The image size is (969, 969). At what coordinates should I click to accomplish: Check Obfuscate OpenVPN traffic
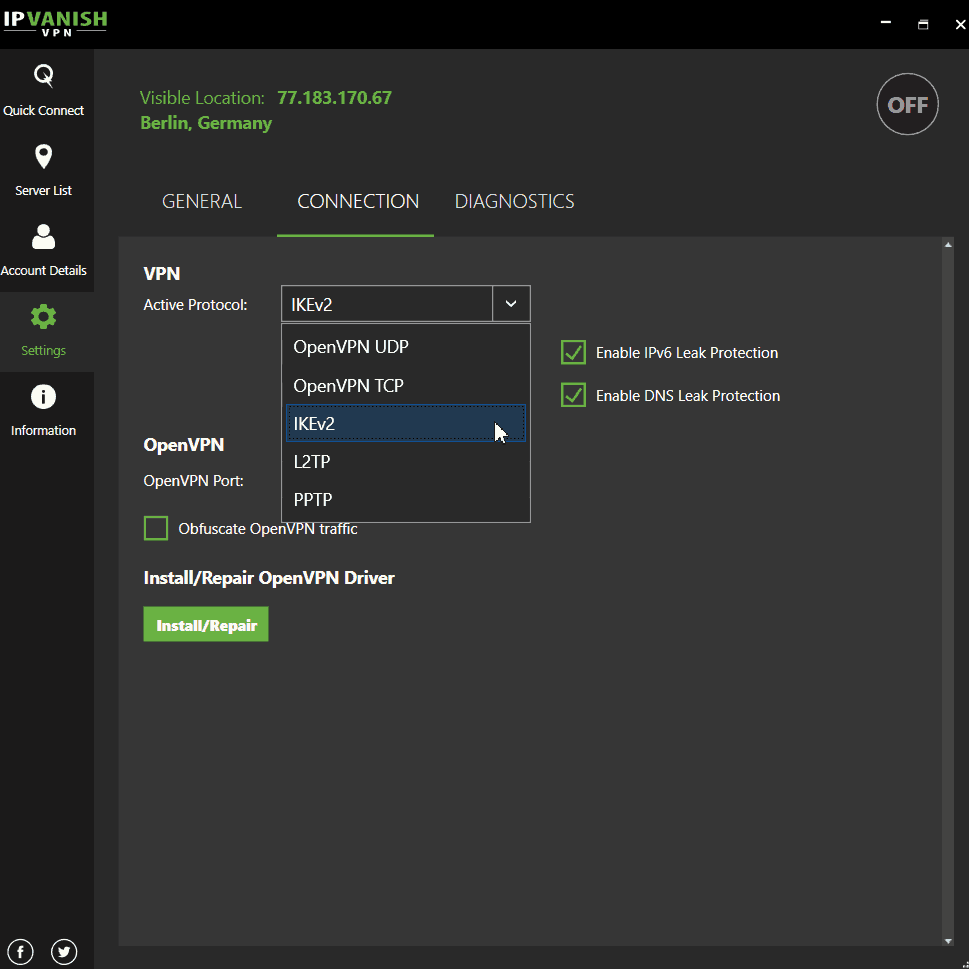point(156,528)
